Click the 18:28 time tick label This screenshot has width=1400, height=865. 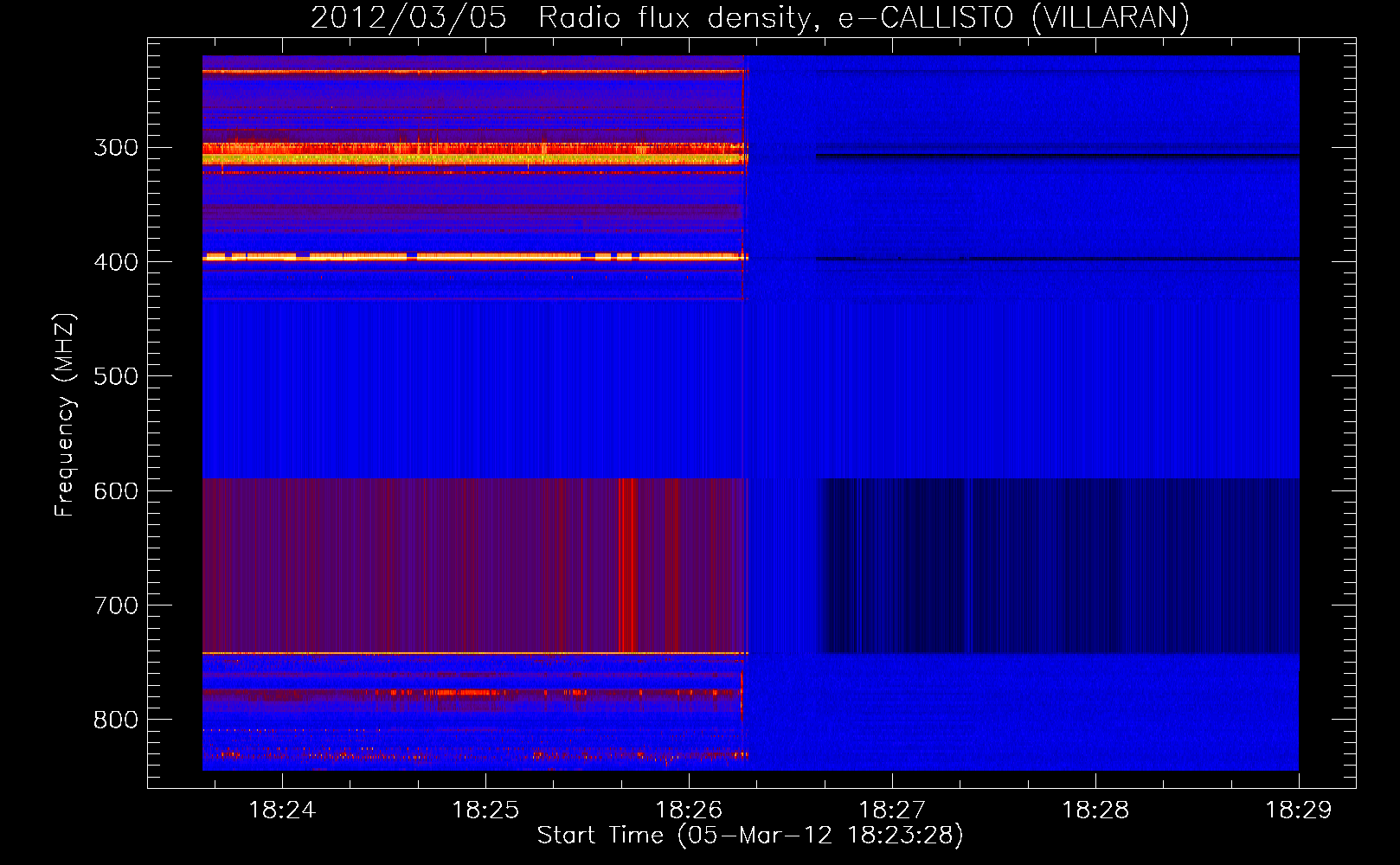point(1095,810)
